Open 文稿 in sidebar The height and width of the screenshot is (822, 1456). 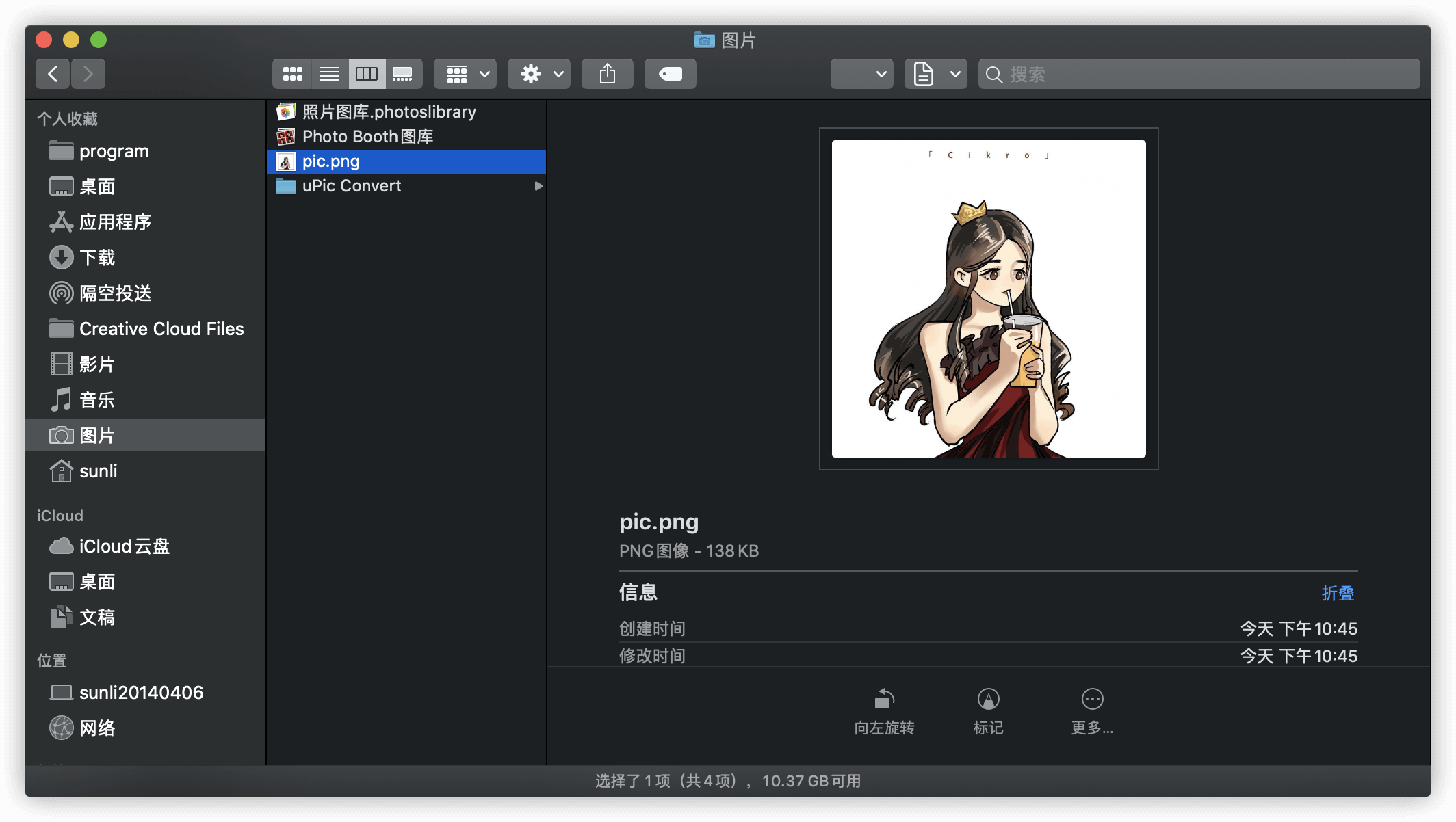(145, 618)
